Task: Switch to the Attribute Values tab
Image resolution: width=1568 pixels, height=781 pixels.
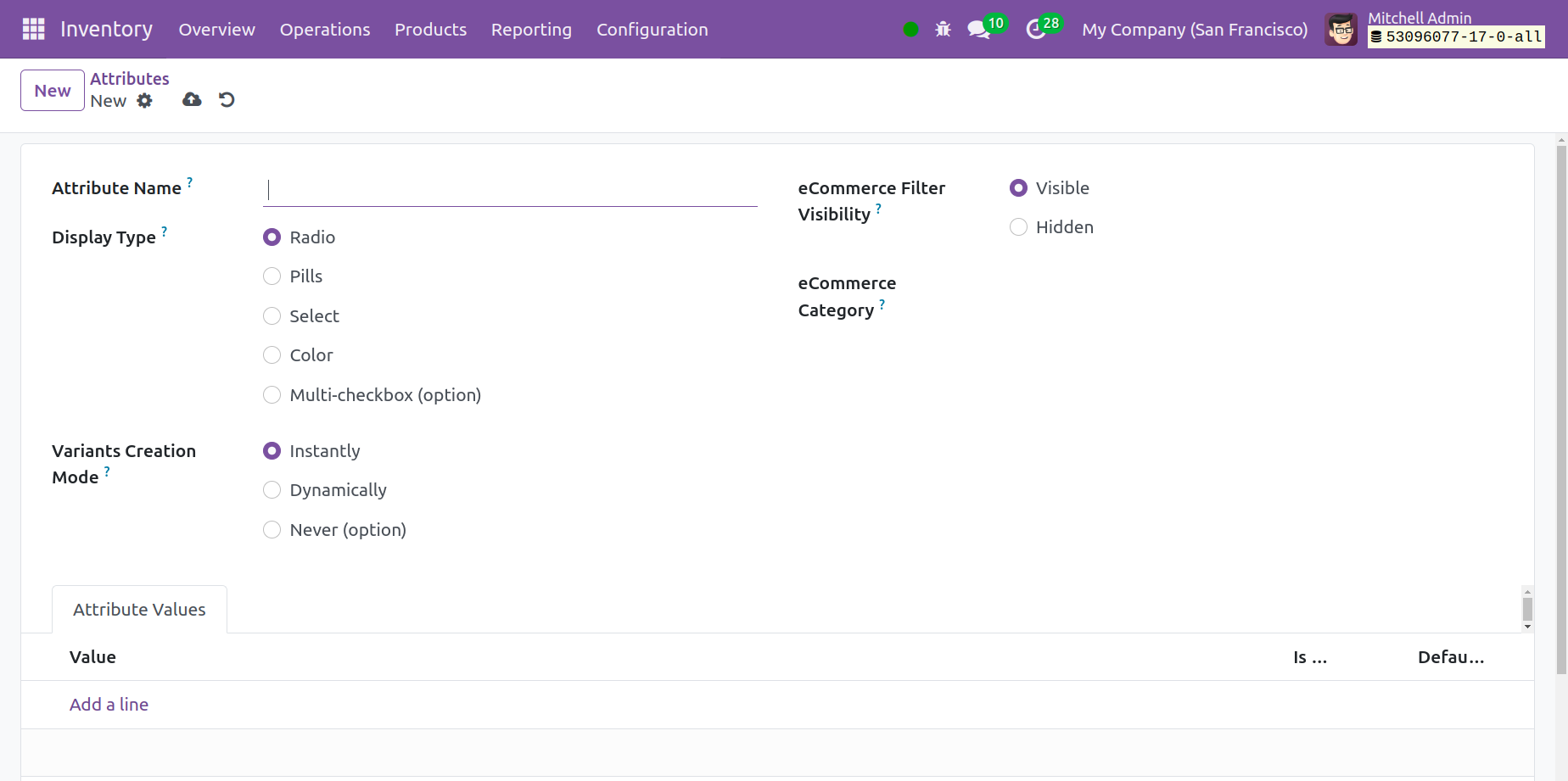Action: coord(139,610)
